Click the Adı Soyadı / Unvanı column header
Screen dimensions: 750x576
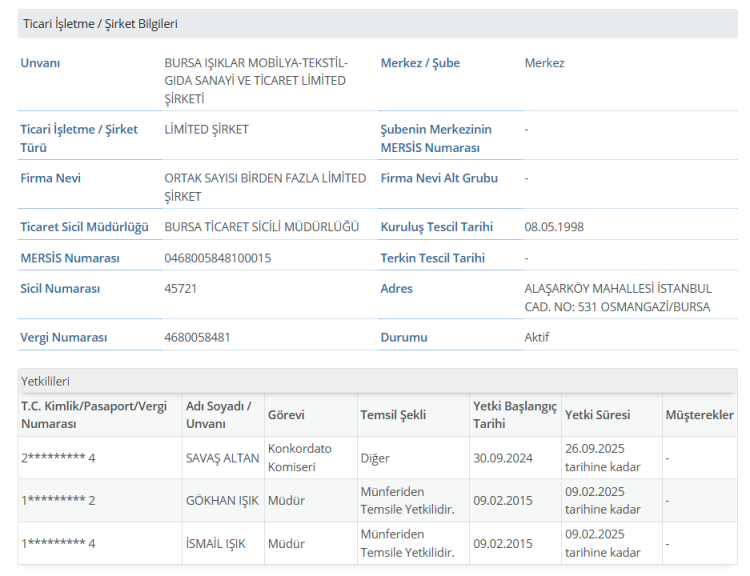(218, 414)
